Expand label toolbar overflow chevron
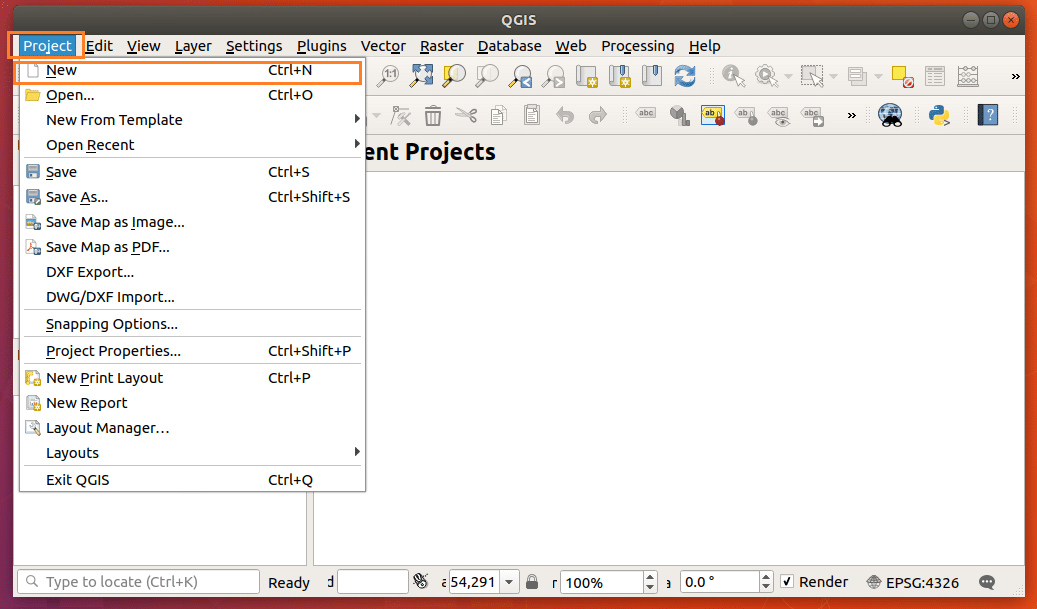 pos(852,116)
